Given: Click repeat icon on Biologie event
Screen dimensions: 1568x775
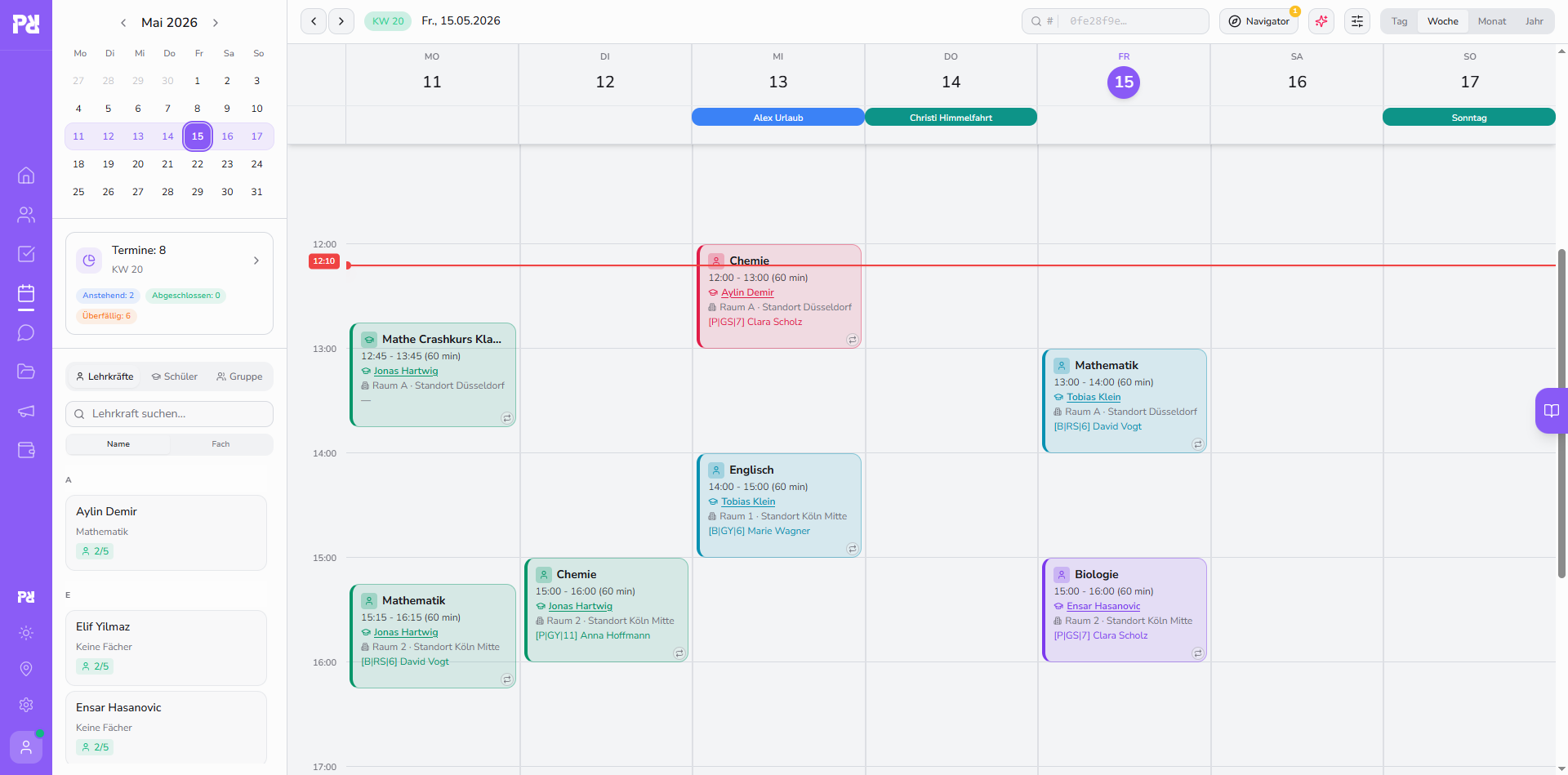Looking at the screenshot, I should coord(1197,653).
